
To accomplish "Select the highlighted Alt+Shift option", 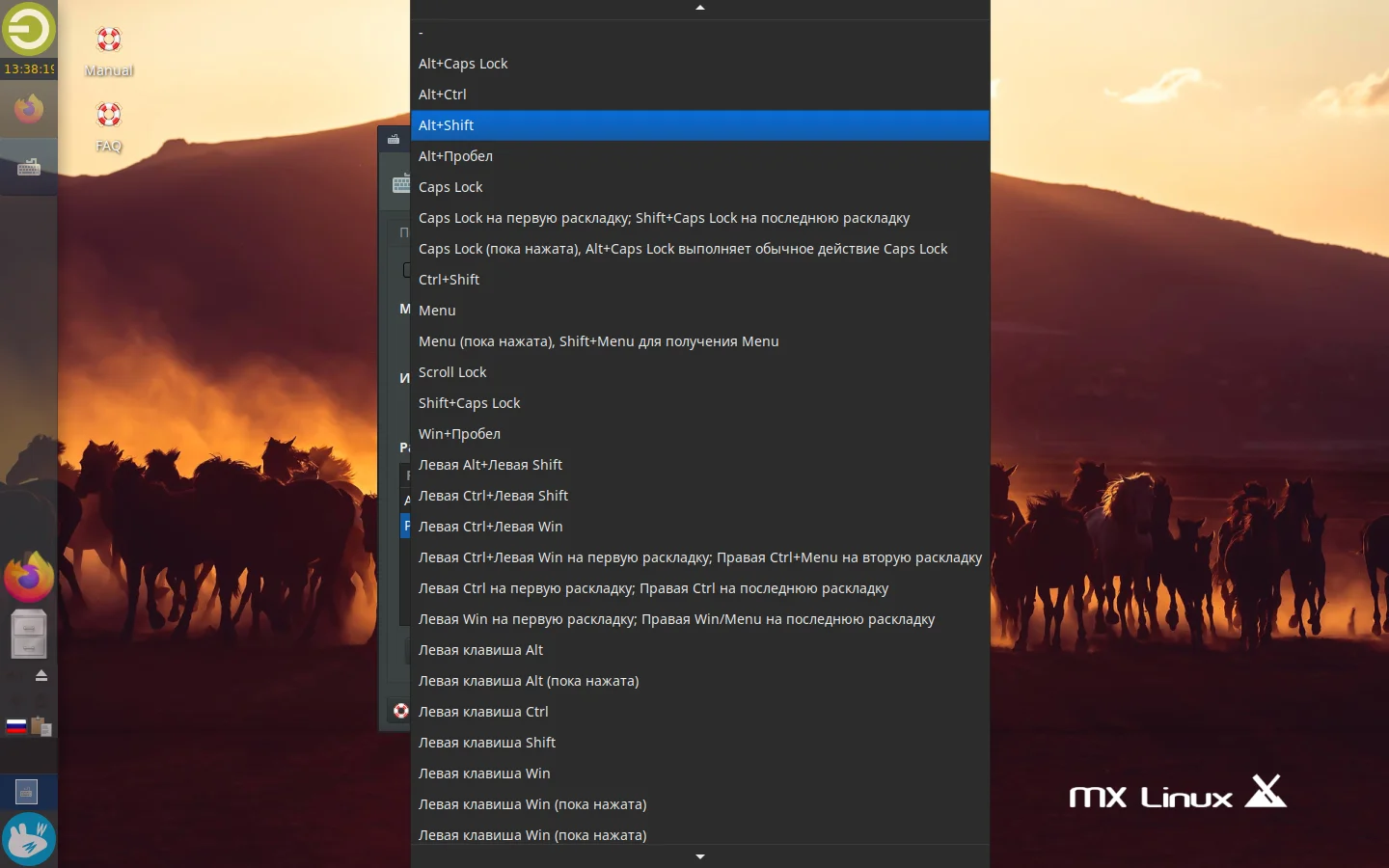I will click(699, 125).
